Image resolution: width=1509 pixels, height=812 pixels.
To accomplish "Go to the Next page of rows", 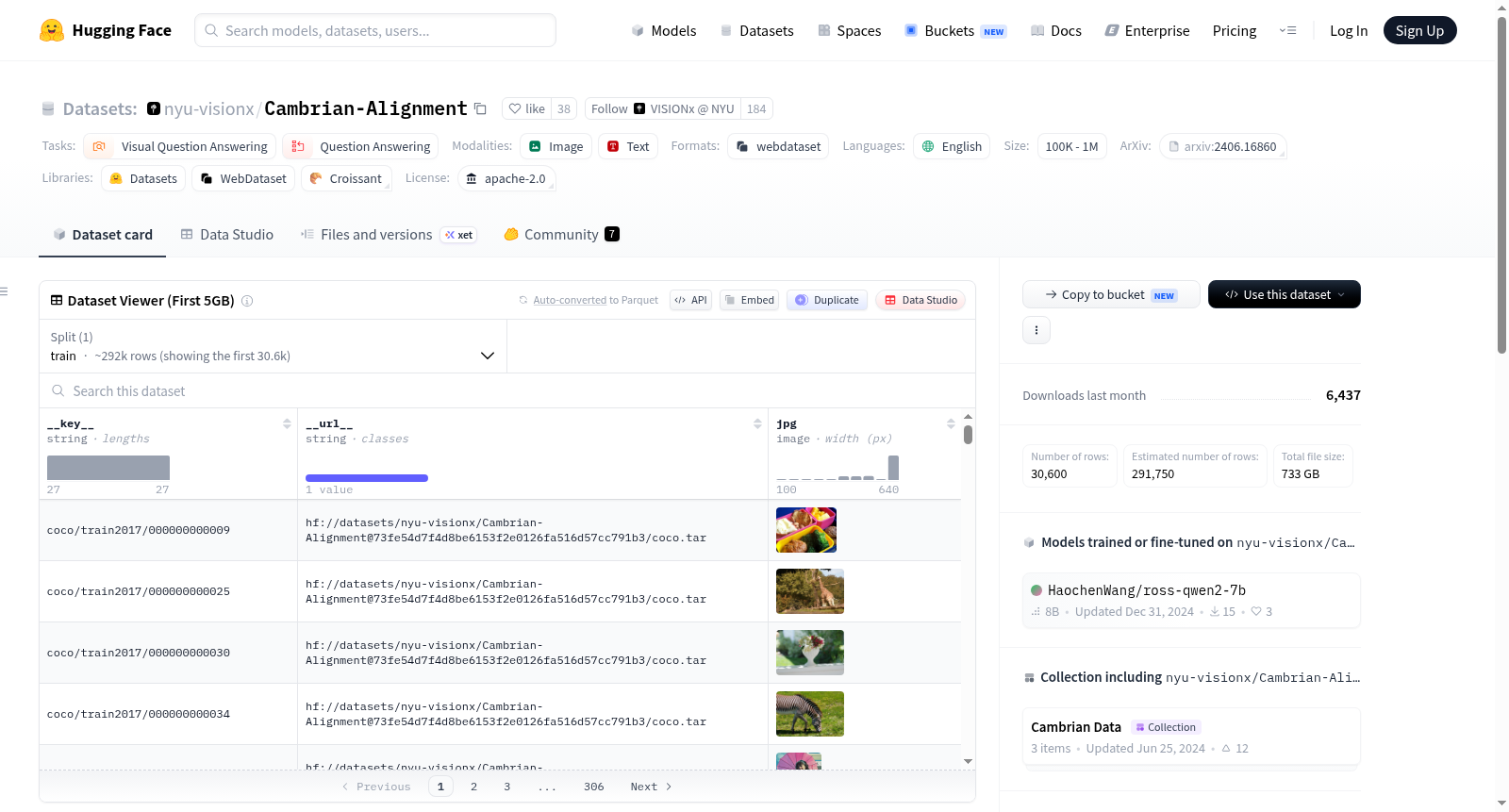I will pyautogui.click(x=651, y=787).
